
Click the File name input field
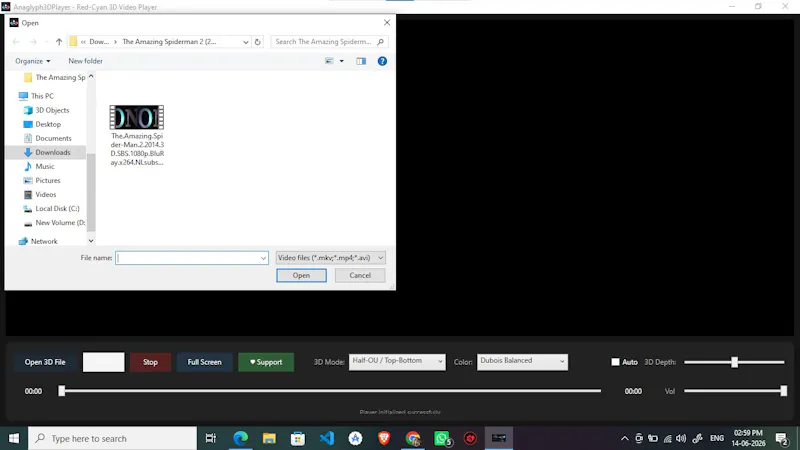click(187, 258)
